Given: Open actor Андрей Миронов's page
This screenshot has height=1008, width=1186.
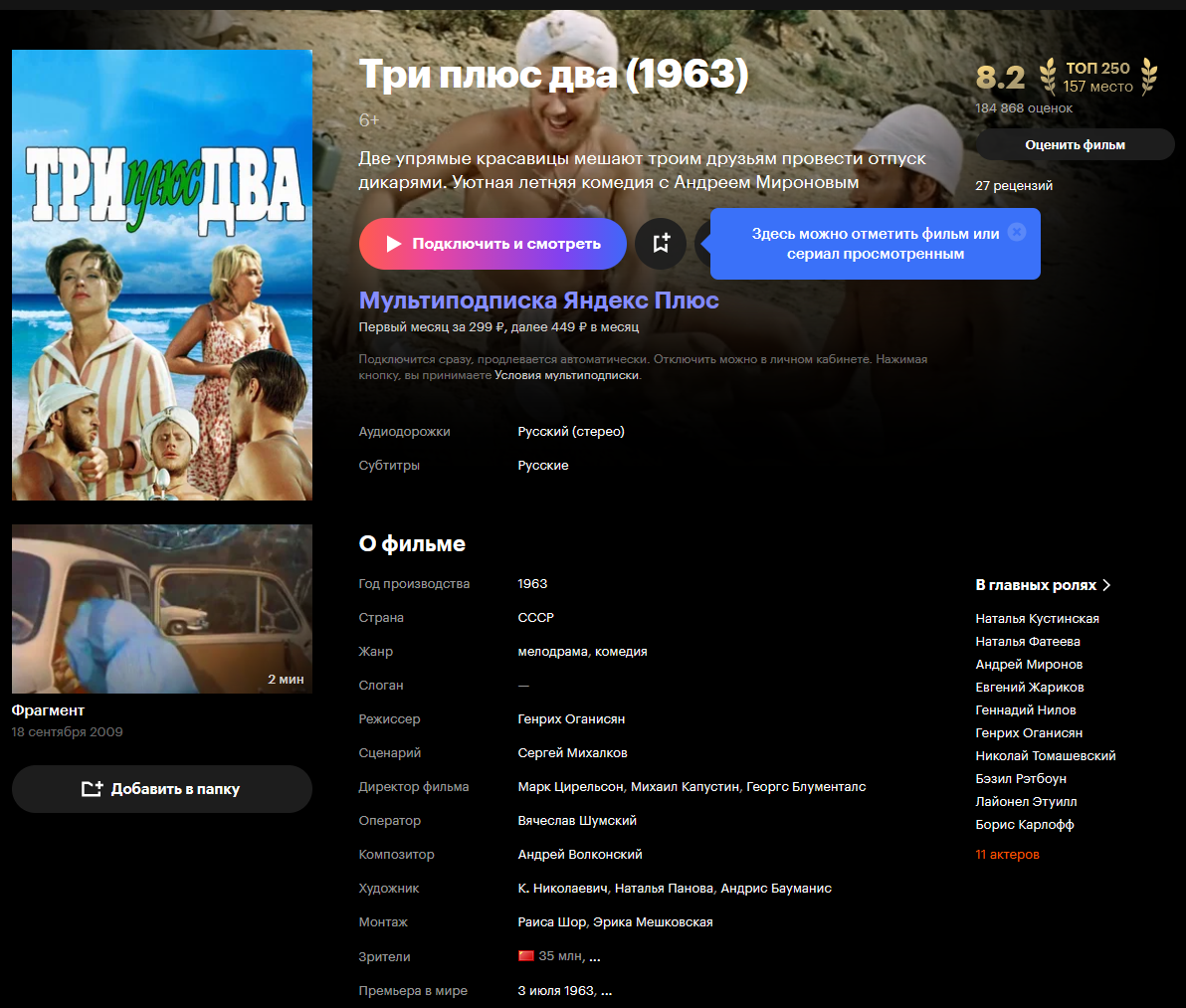Looking at the screenshot, I should [x=1029, y=664].
